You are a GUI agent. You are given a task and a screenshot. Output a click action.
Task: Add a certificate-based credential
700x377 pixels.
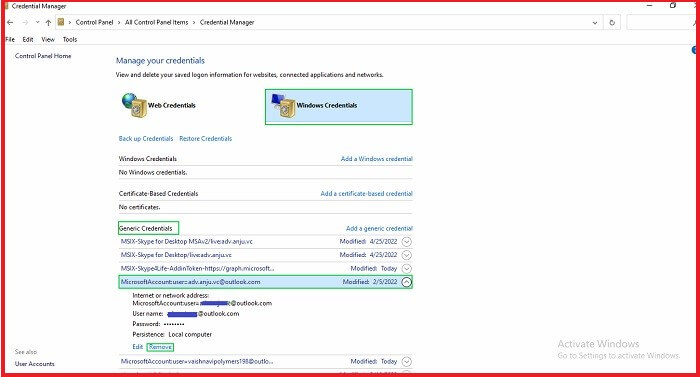point(367,193)
